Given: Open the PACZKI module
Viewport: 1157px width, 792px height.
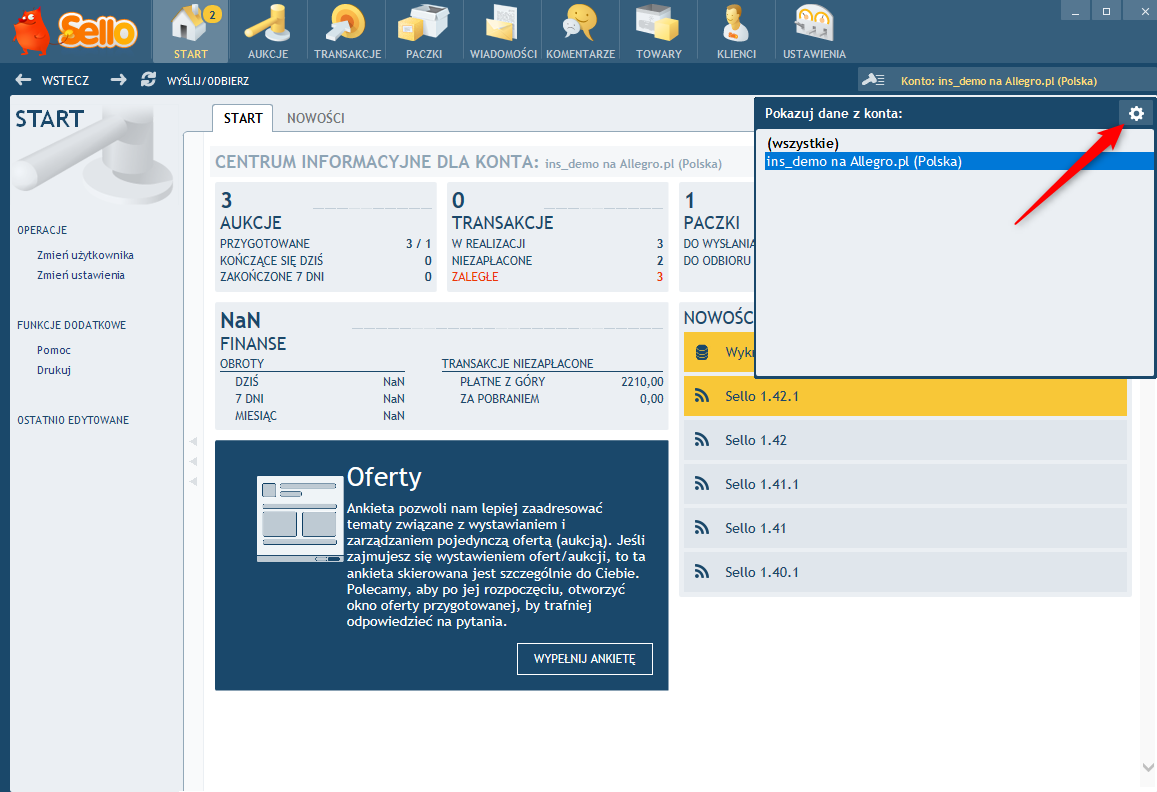Looking at the screenshot, I should point(424,32).
